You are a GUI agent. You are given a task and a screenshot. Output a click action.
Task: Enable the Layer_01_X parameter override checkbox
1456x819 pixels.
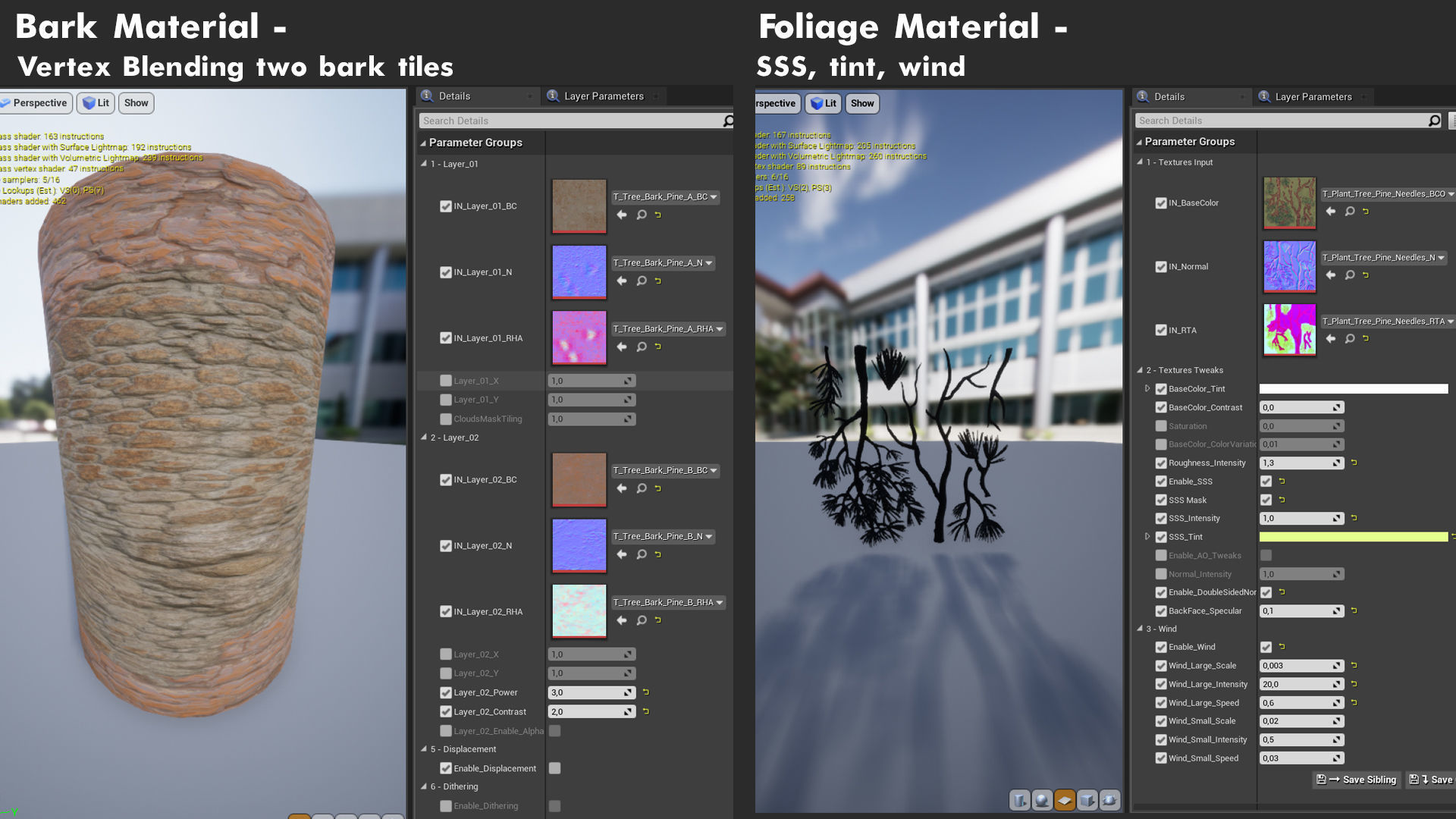point(446,381)
